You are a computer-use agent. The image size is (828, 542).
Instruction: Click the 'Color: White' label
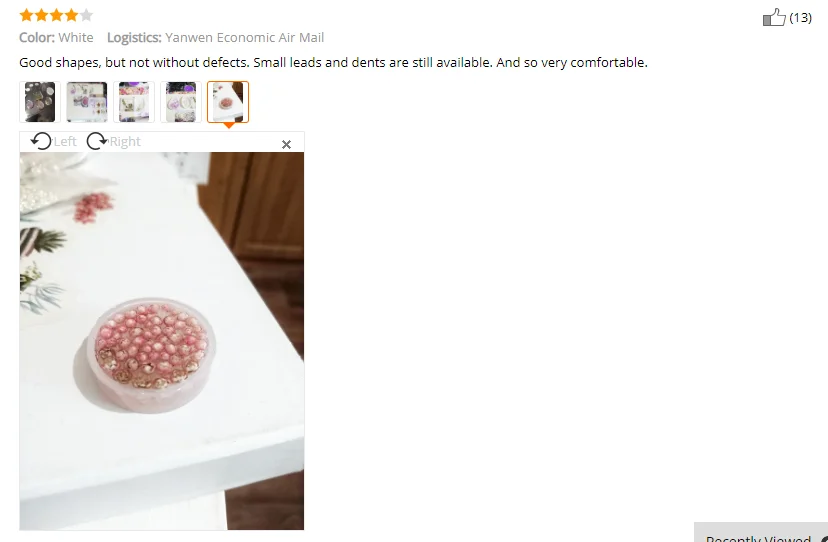56,38
